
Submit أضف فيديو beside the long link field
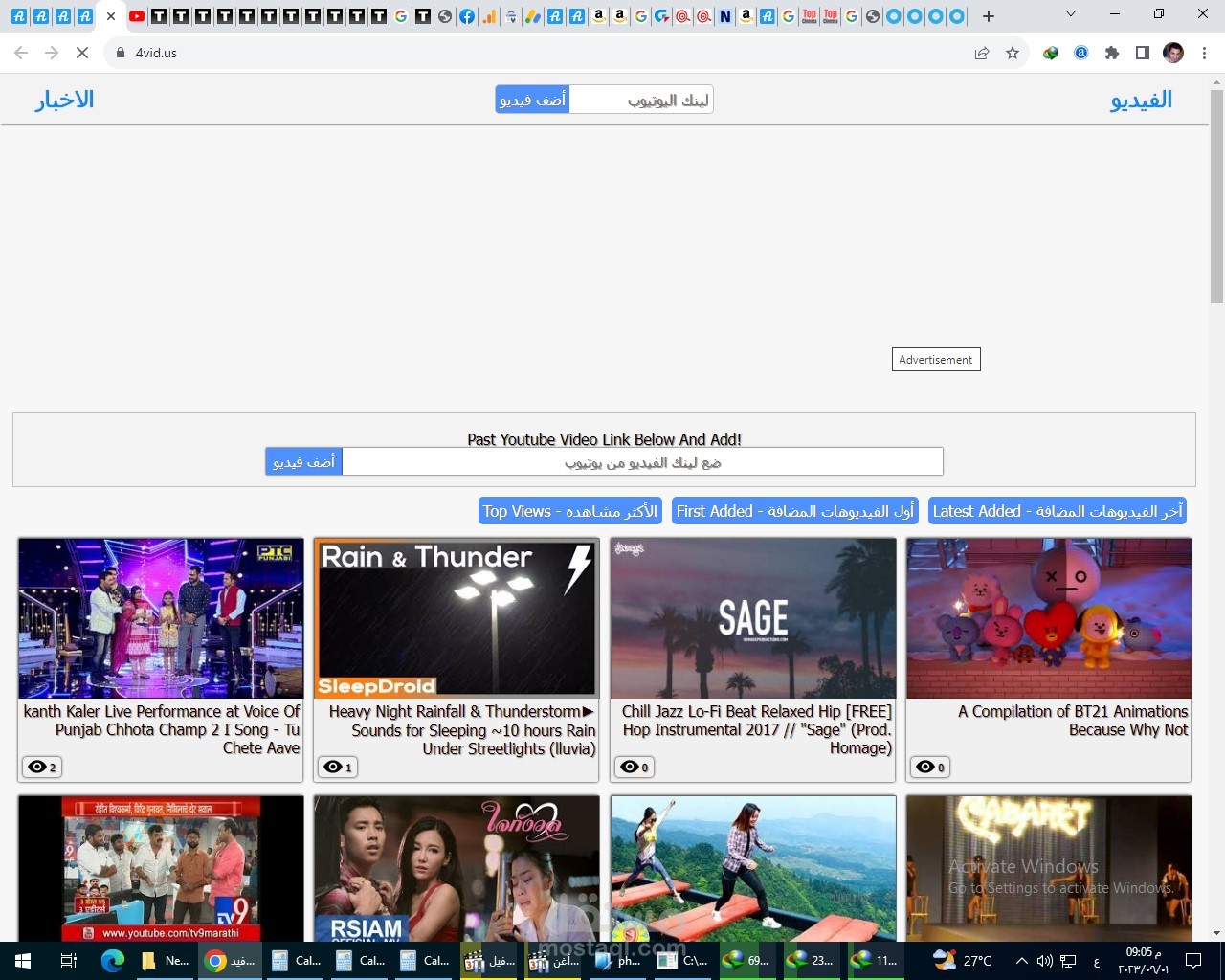pyautogui.click(x=304, y=462)
